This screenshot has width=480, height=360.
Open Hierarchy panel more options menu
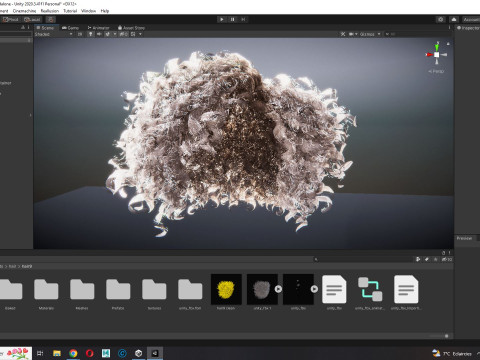[29, 27]
